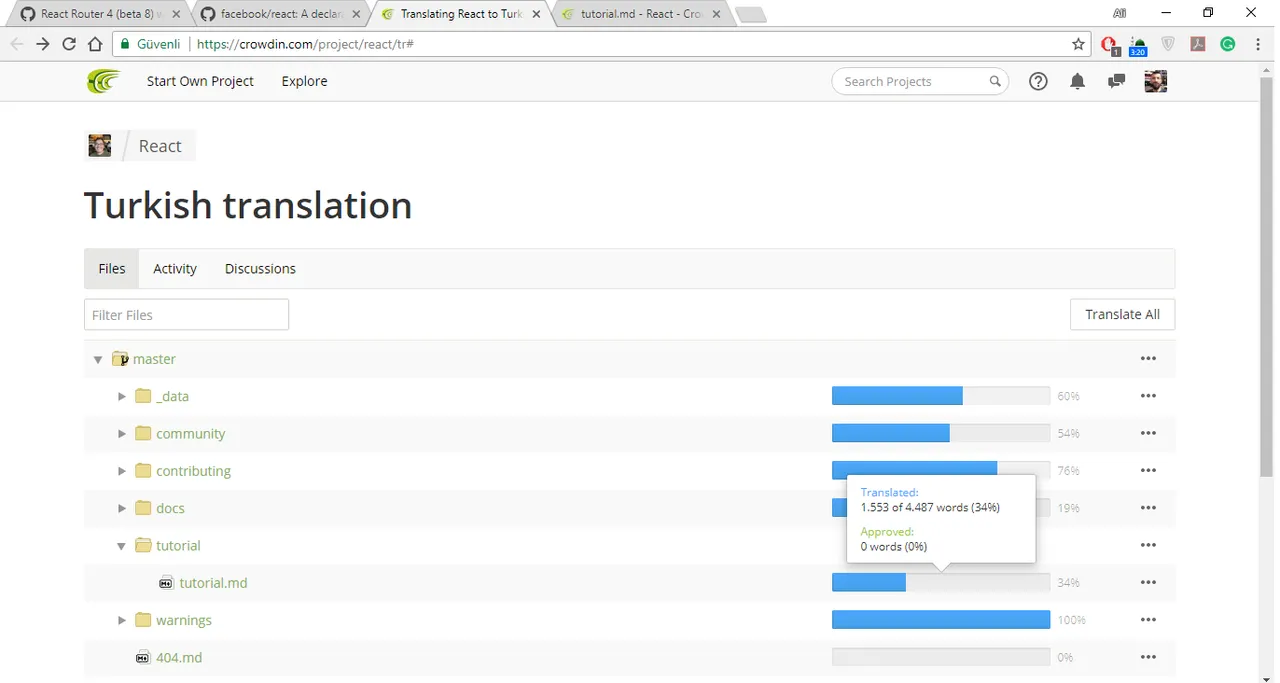The image size is (1280, 683).
Task: Open the more options dots for 404.md
Action: [x=1148, y=657]
